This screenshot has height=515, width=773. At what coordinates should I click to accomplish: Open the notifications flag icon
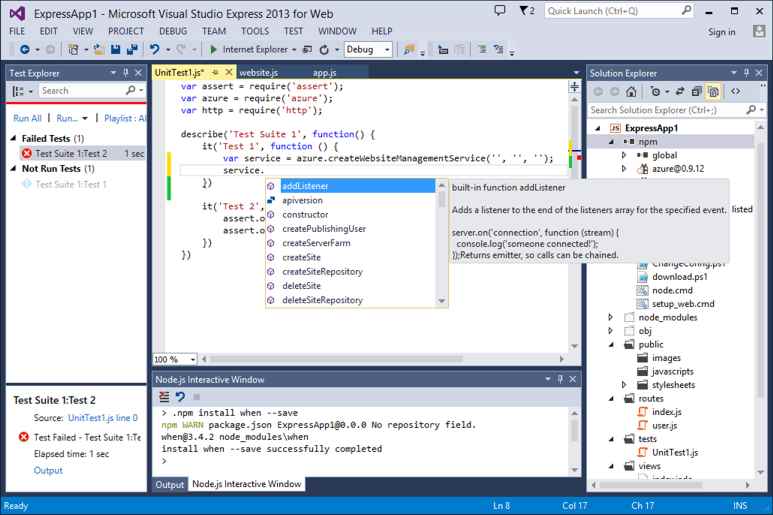click(527, 10)
